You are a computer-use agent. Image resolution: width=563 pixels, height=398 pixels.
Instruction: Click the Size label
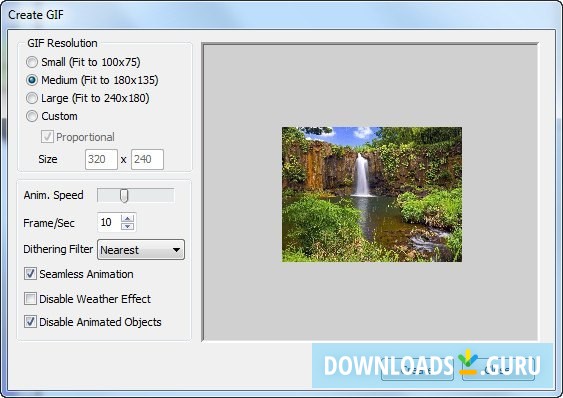(x=48, y=159)
